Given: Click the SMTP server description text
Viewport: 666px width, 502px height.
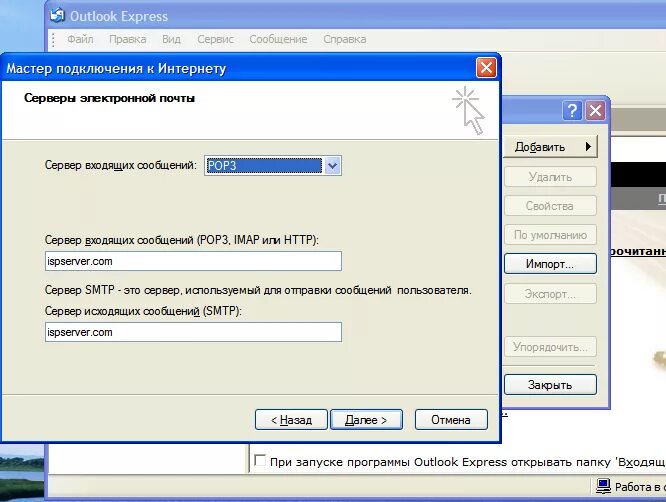Looking at the screenshot, I should tap(258, 290).
